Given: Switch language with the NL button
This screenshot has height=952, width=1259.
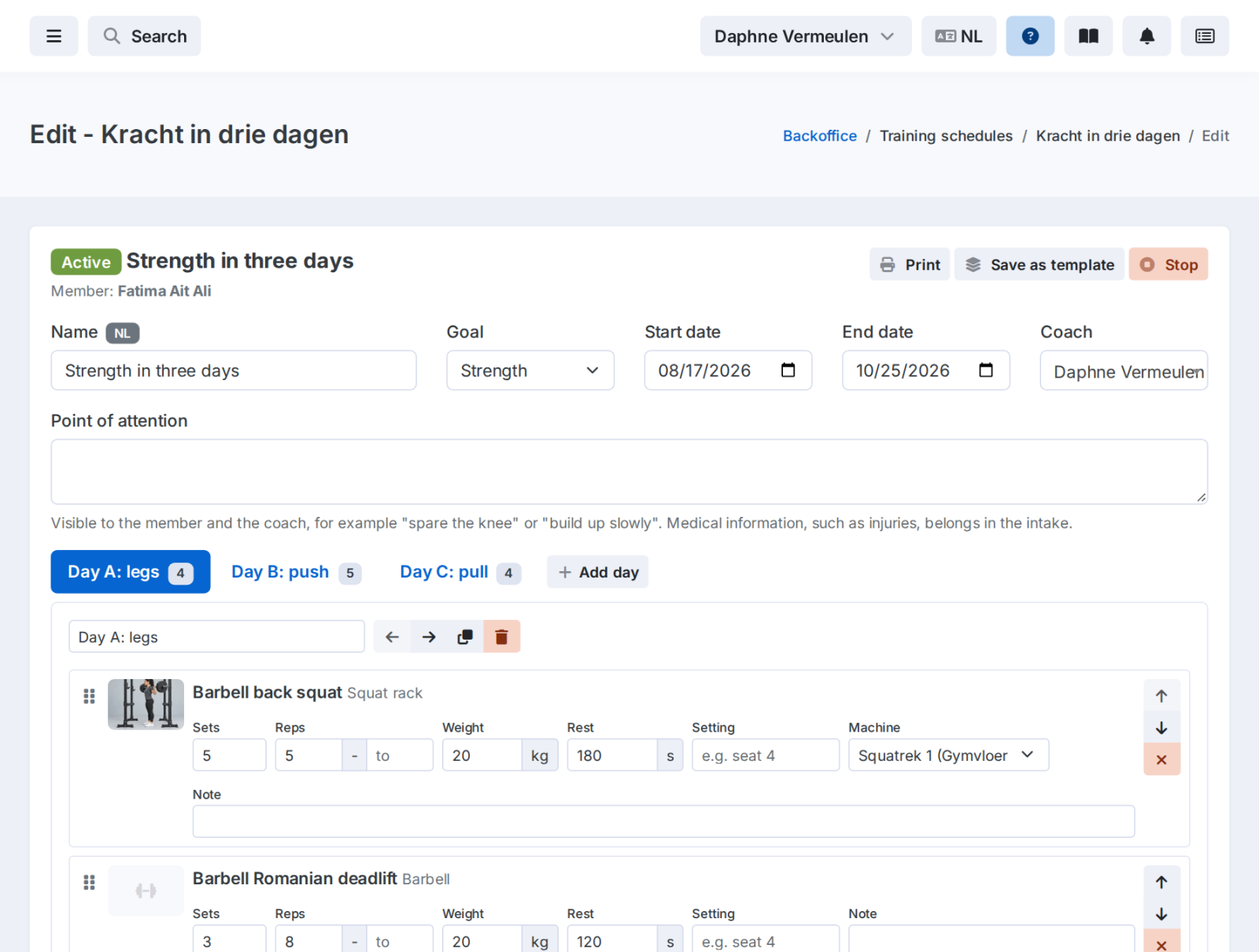Looking at the screenshot, I should click(958, 36).
